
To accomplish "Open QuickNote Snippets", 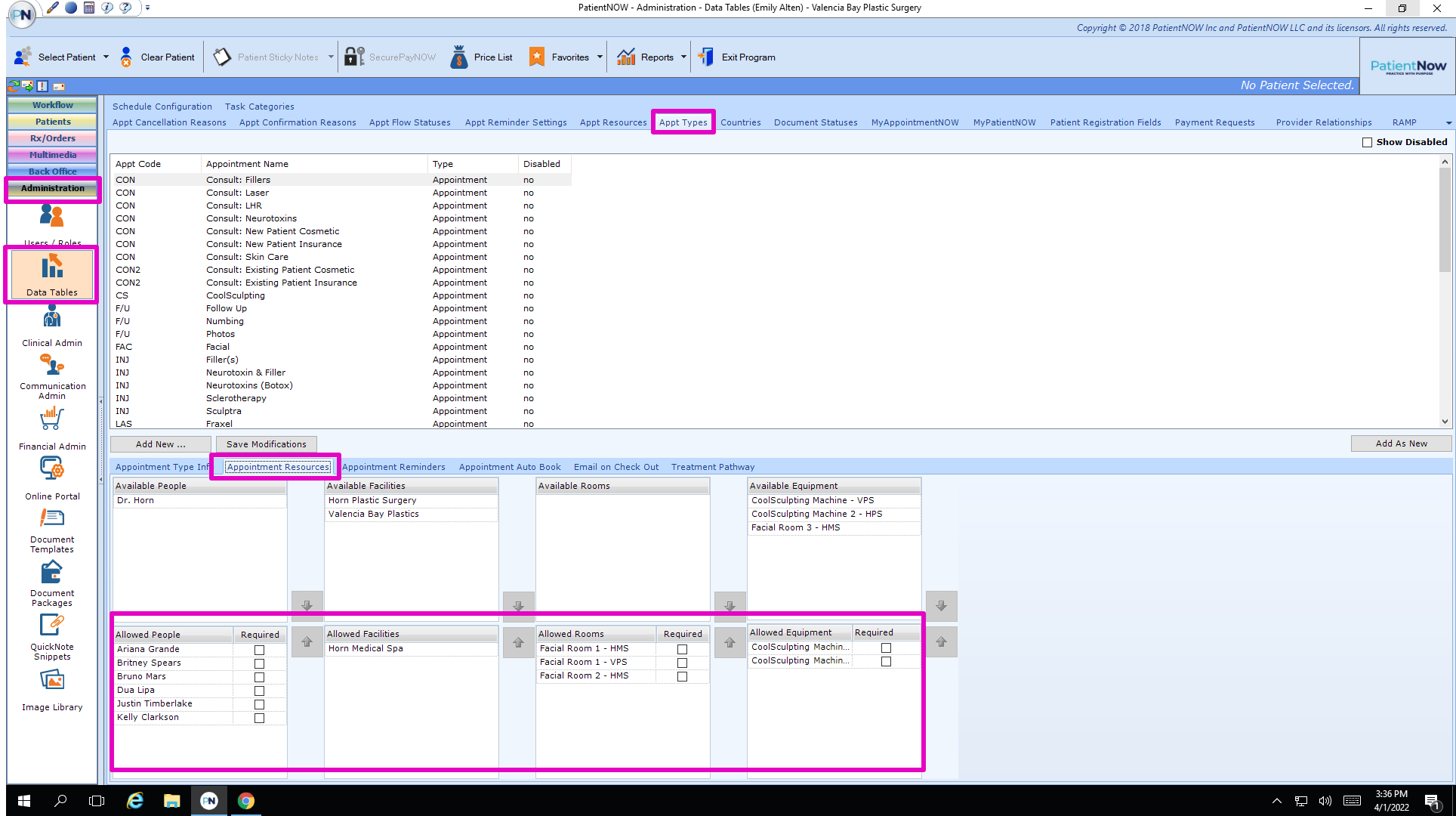I will [x=51, y=632].
